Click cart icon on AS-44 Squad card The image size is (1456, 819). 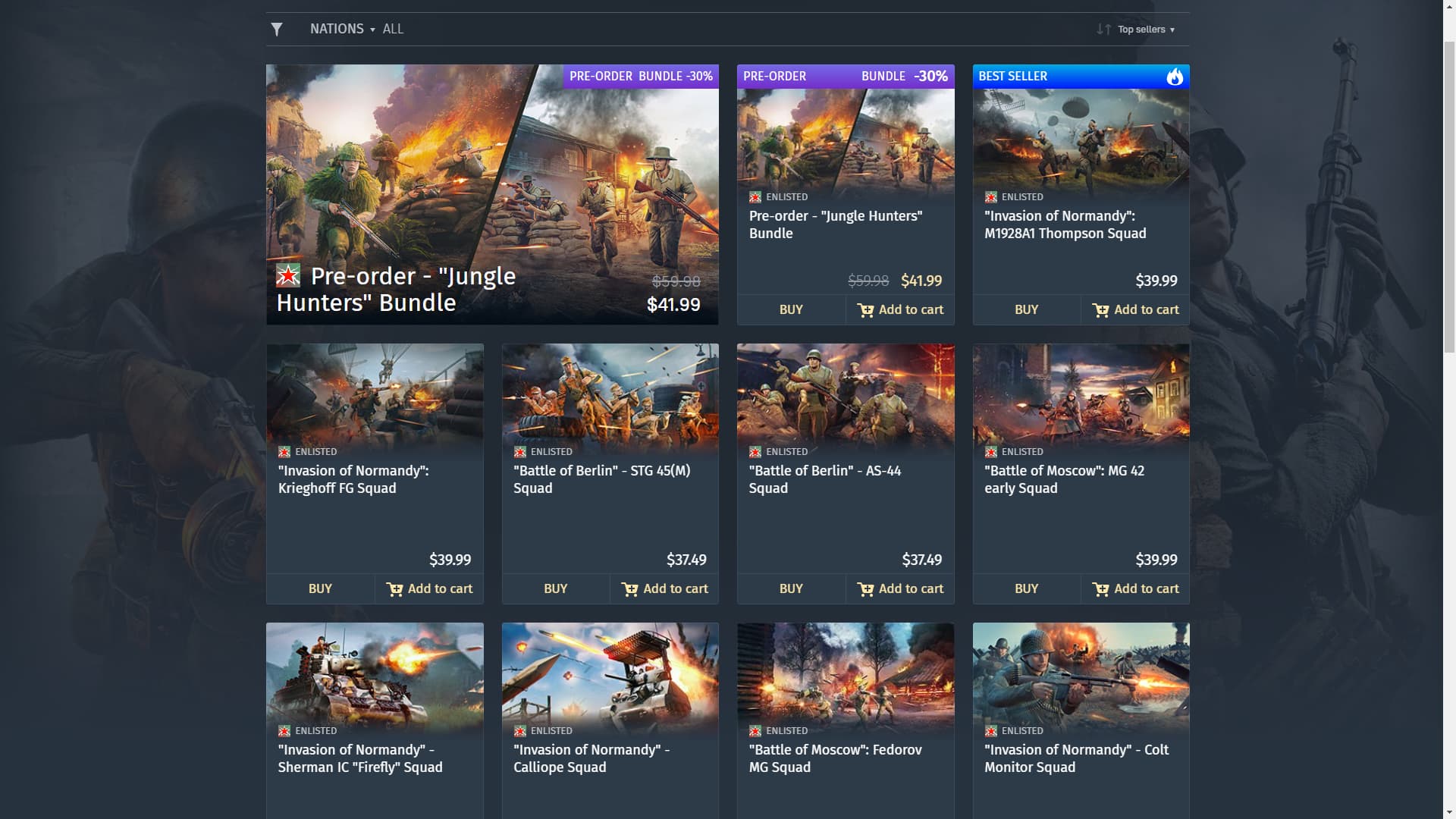(865, 589)
